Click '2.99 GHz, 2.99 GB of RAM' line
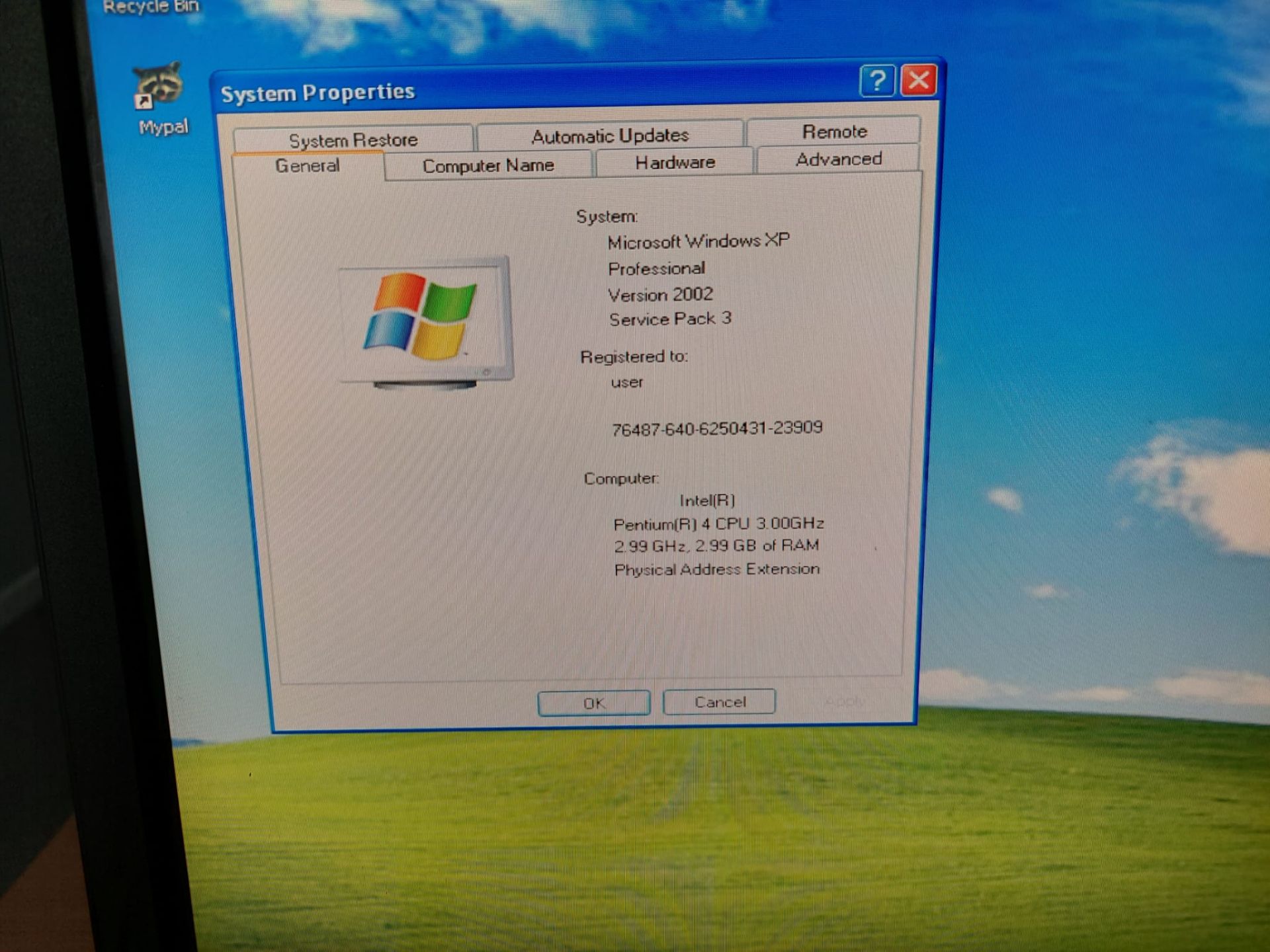This screenshot has width=1270, height=952. [x=716, y=545]
